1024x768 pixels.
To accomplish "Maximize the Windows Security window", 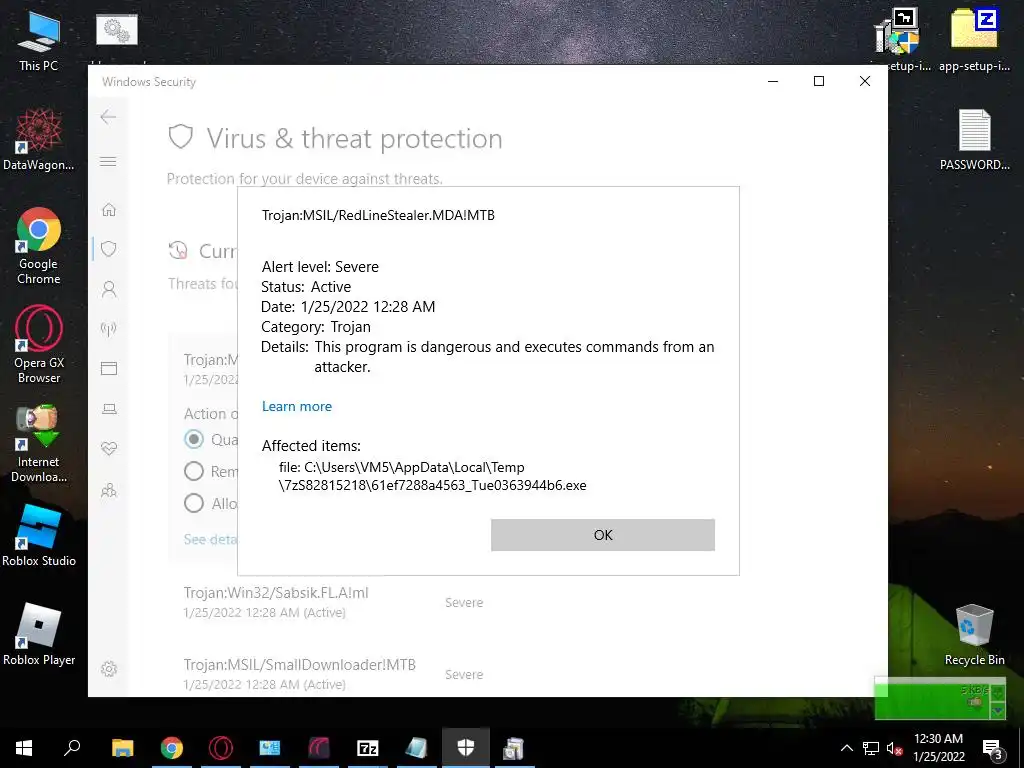I will 819,81.
